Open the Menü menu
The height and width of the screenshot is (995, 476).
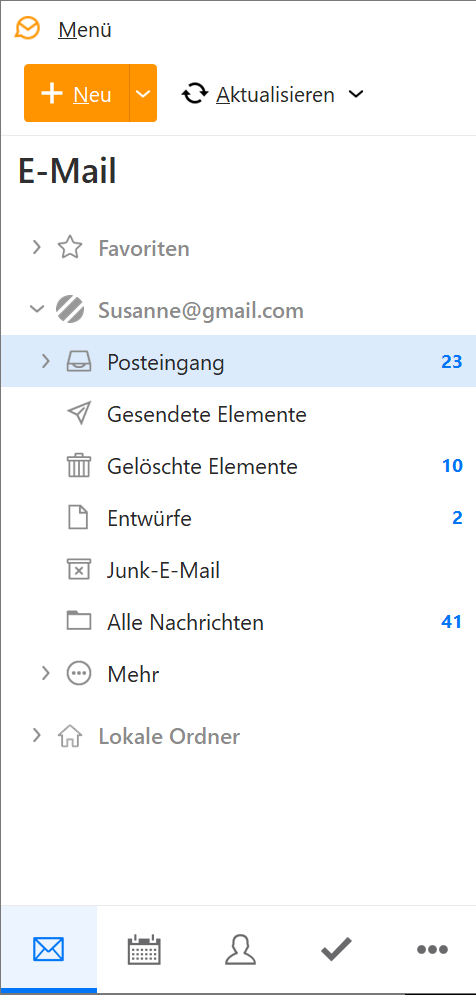click(x=85, y=30)
